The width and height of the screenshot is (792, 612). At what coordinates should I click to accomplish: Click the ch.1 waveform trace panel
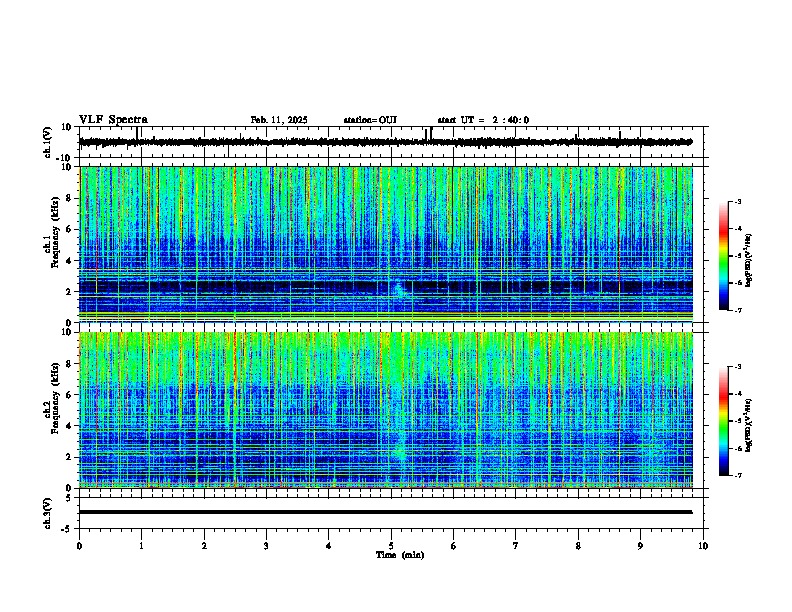(x=391, y=142)
